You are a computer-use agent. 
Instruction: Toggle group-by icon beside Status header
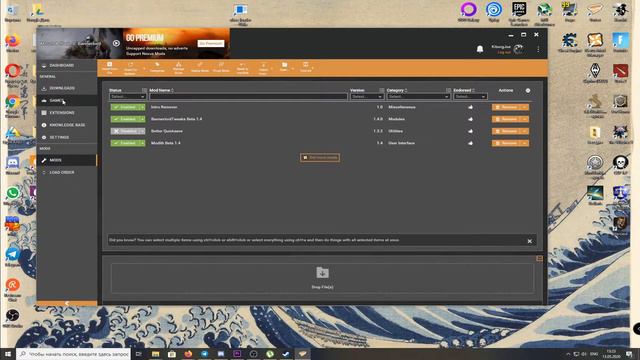144,90
